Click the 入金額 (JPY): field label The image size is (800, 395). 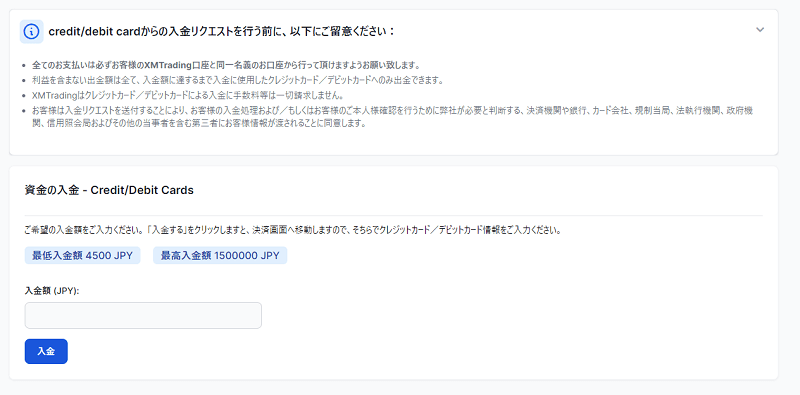(53, 290)
